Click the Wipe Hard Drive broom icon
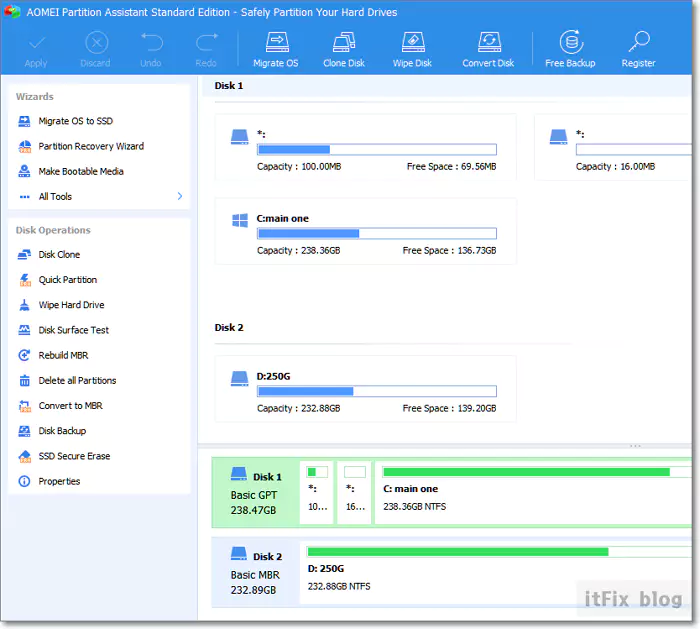 click(x=25, y=305)
